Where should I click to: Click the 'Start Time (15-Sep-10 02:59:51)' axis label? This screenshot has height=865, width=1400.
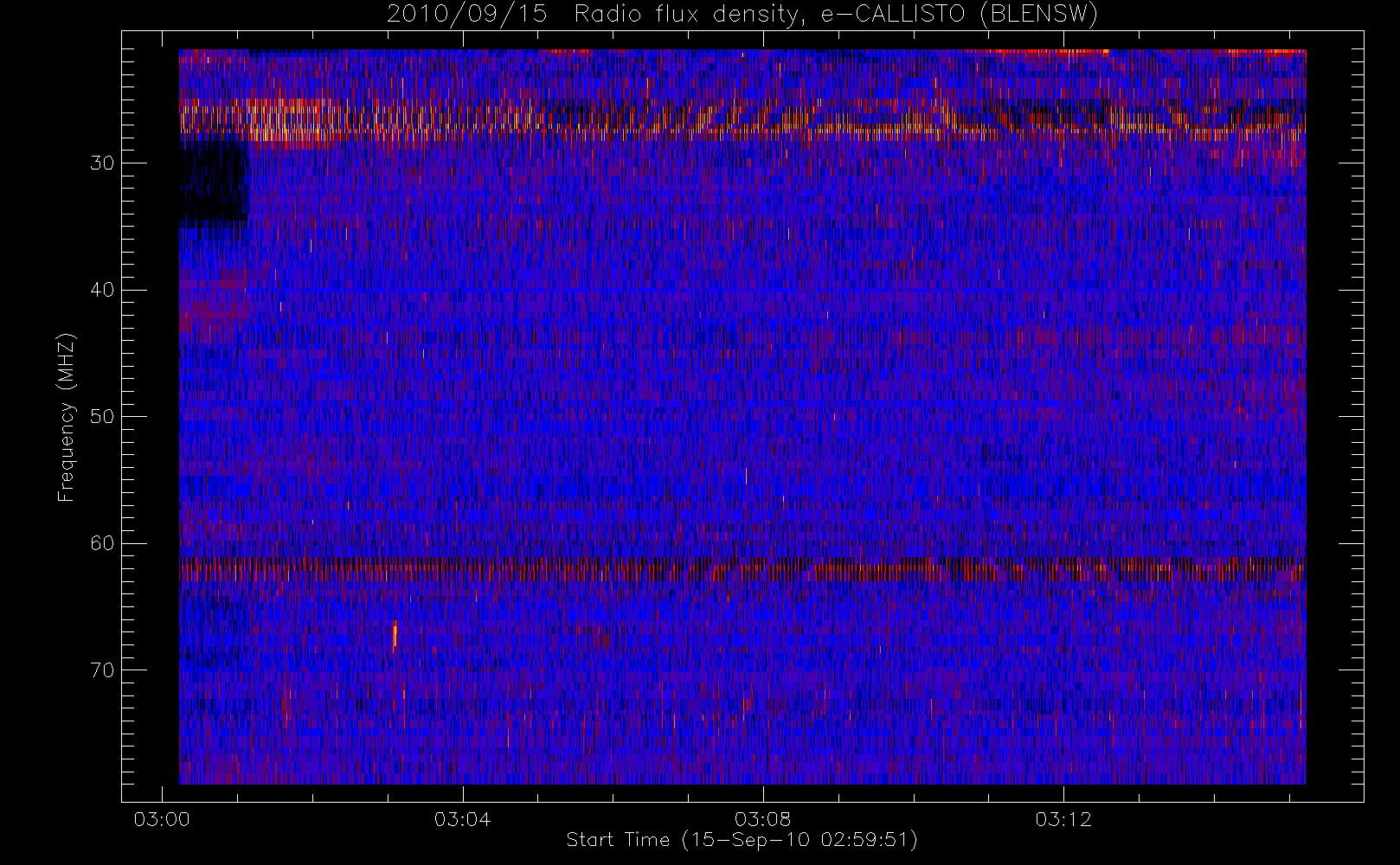742,840
